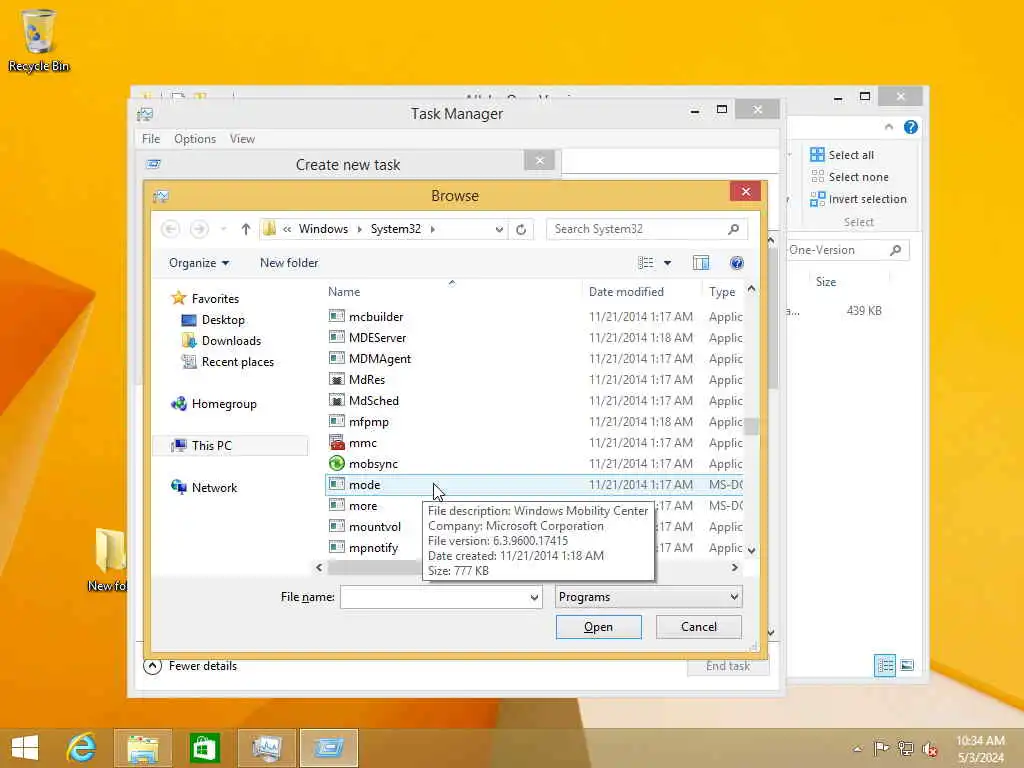Select the MdRes file icon
1024x768 pixels.
[x=336, y=379]
